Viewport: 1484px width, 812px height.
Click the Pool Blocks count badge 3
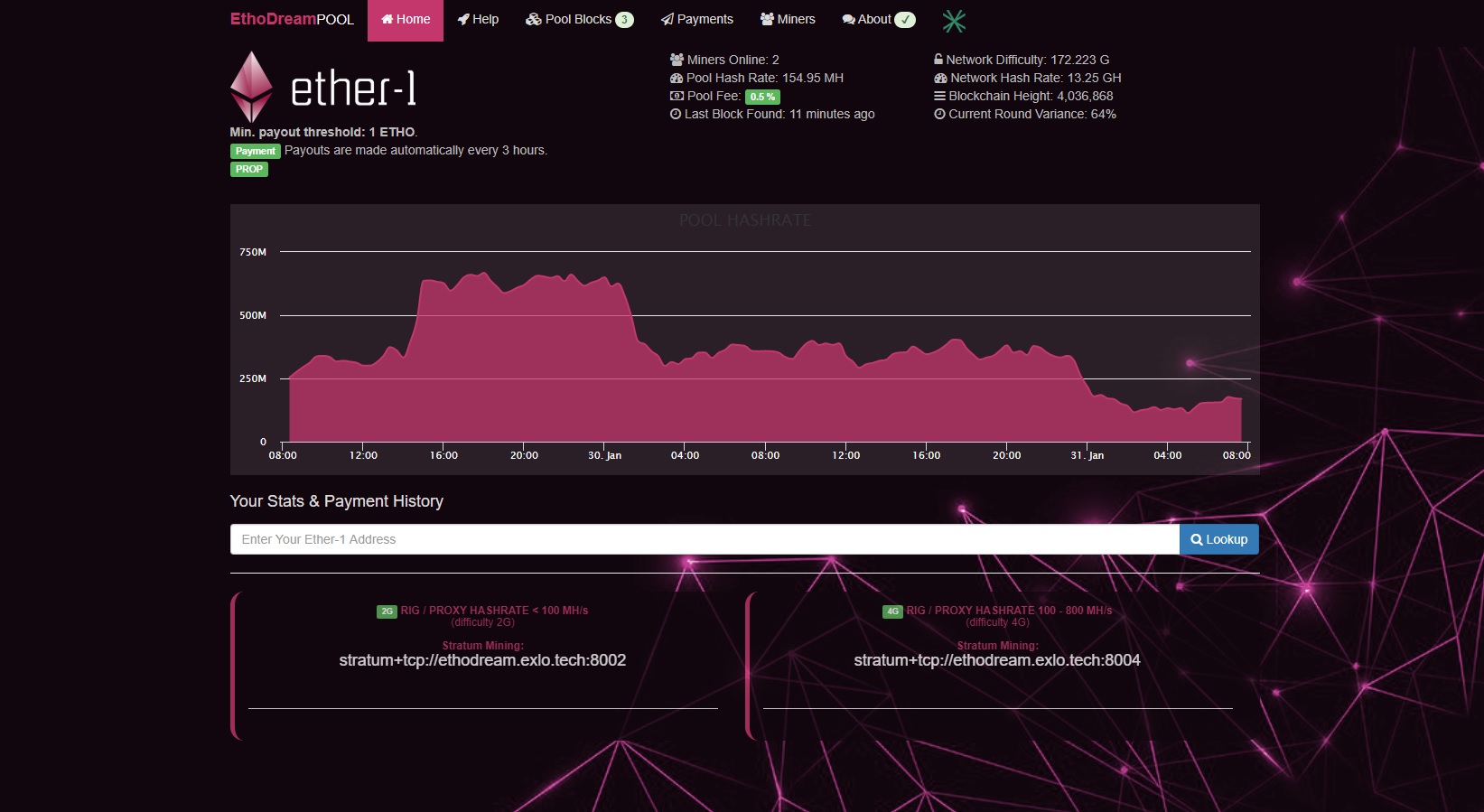(x=624, y=20)
